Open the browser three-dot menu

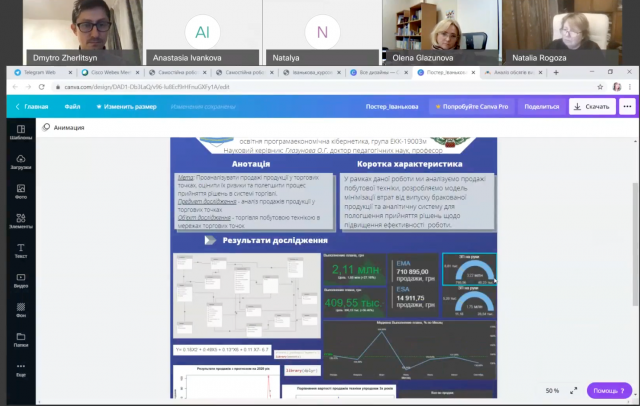(x=630, y=87)
